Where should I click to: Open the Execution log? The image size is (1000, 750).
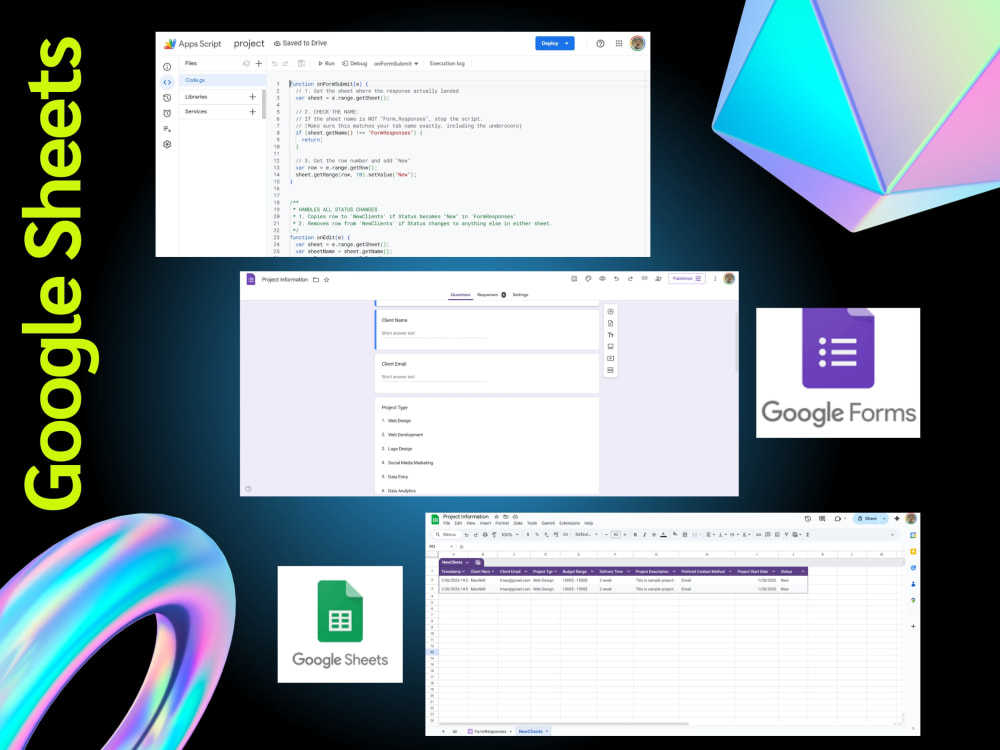446,63
